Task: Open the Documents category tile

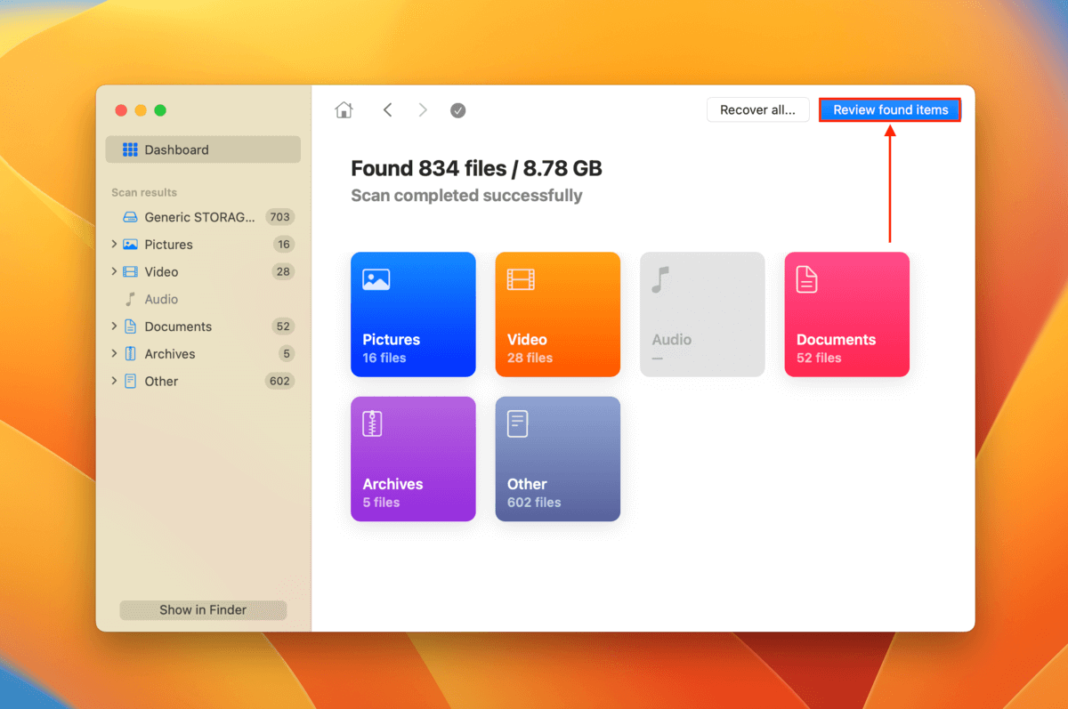Action: [846, 314]
